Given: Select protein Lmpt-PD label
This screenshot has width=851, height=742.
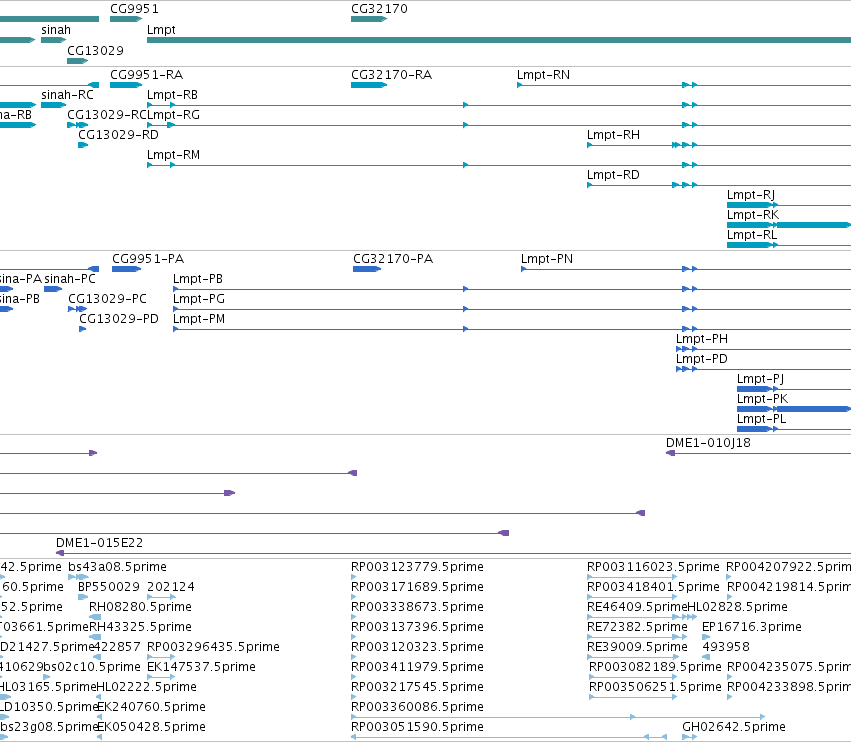Looking at the screenshot, I should tap(702, 359).
